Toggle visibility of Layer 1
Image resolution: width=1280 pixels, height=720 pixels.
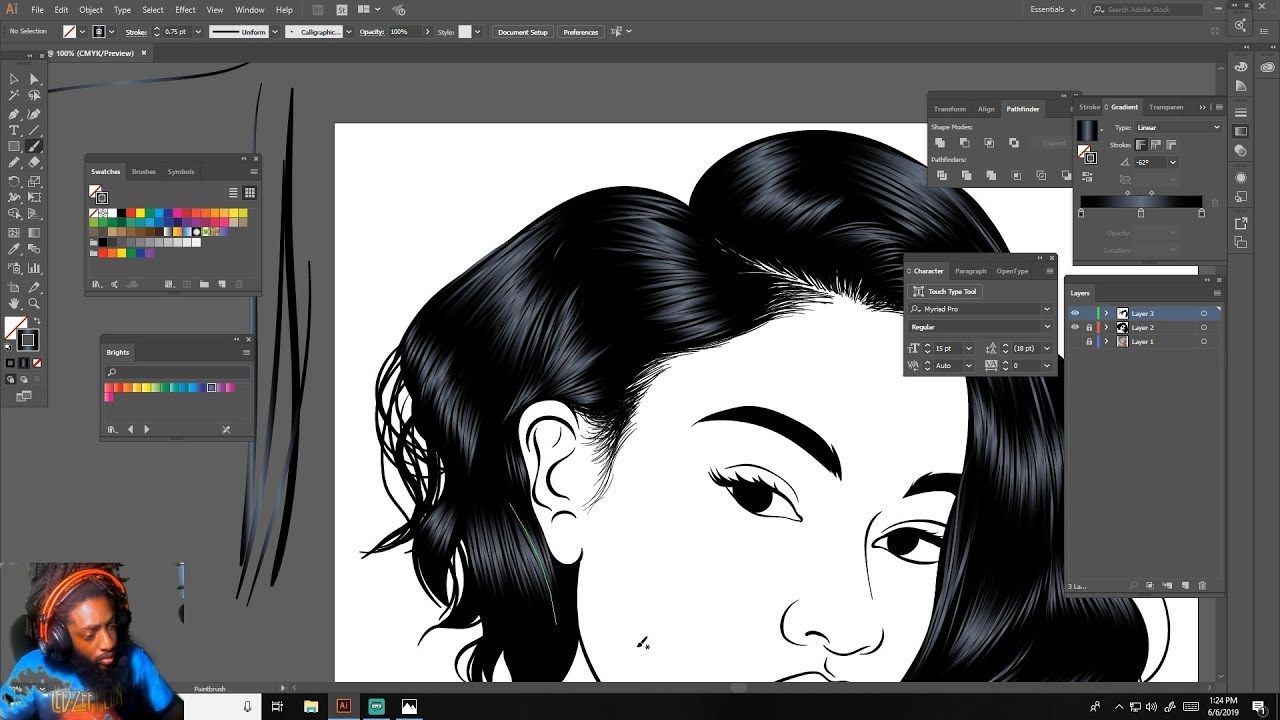[x=1075, y=341]
